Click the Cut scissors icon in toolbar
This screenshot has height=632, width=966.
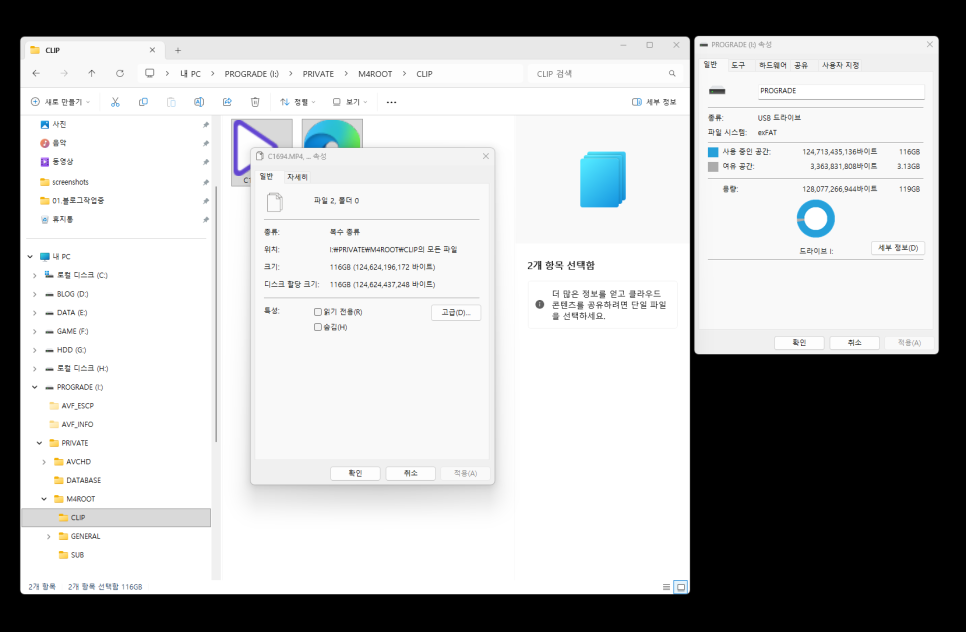(x=115, y=102)
